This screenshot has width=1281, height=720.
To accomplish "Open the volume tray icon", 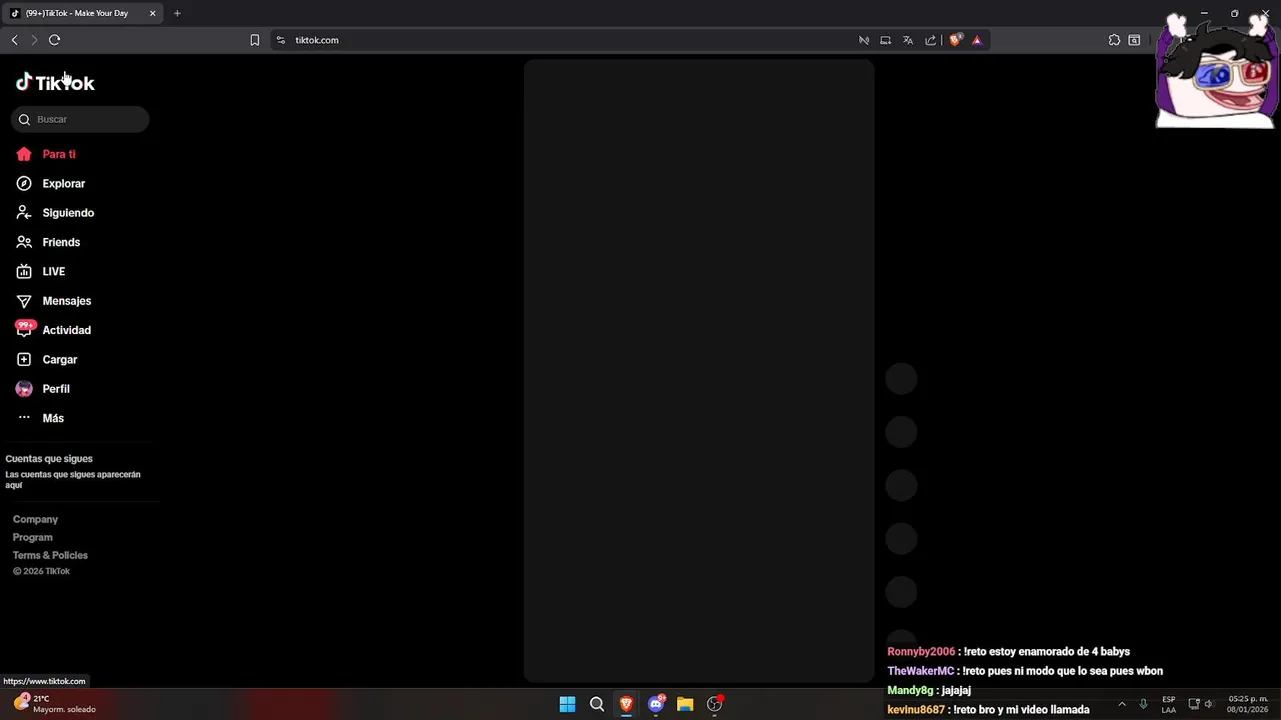I will coord(1209,704).
